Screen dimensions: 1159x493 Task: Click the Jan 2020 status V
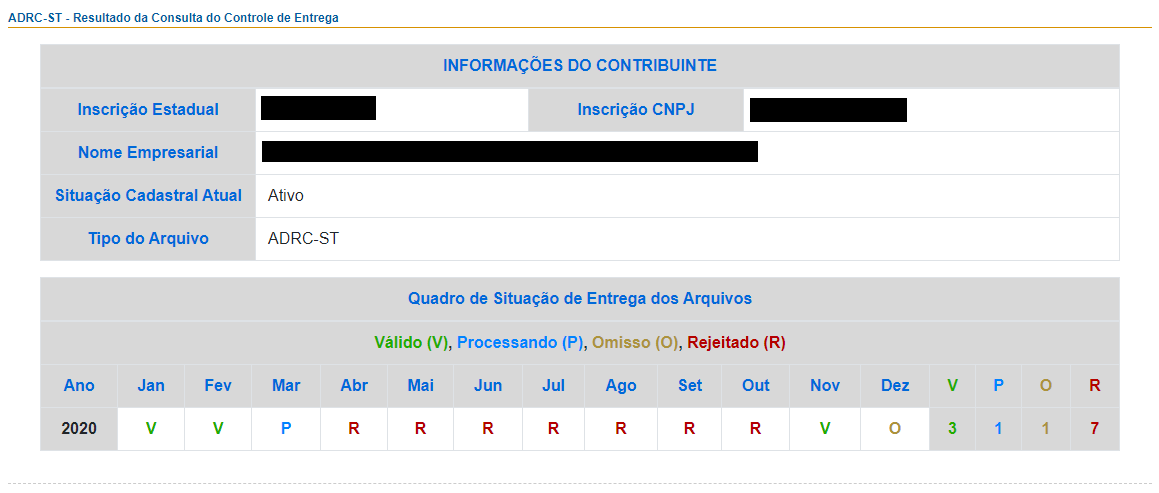point(151,429)
